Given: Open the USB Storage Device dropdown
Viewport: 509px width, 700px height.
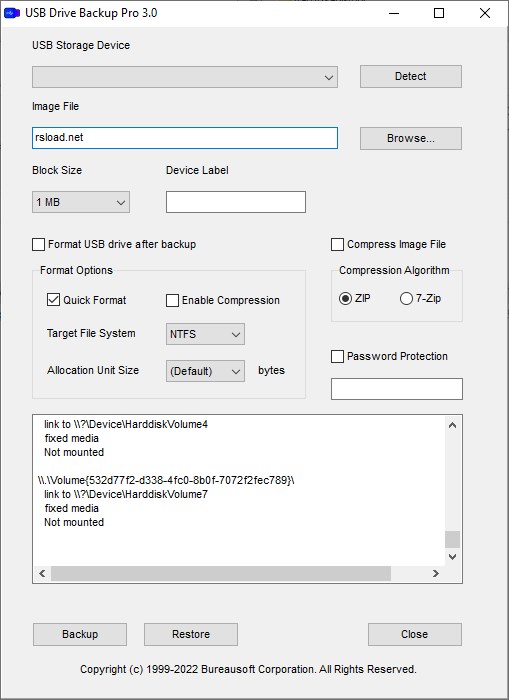Looking at the screenshot, I should coord(184,77).
